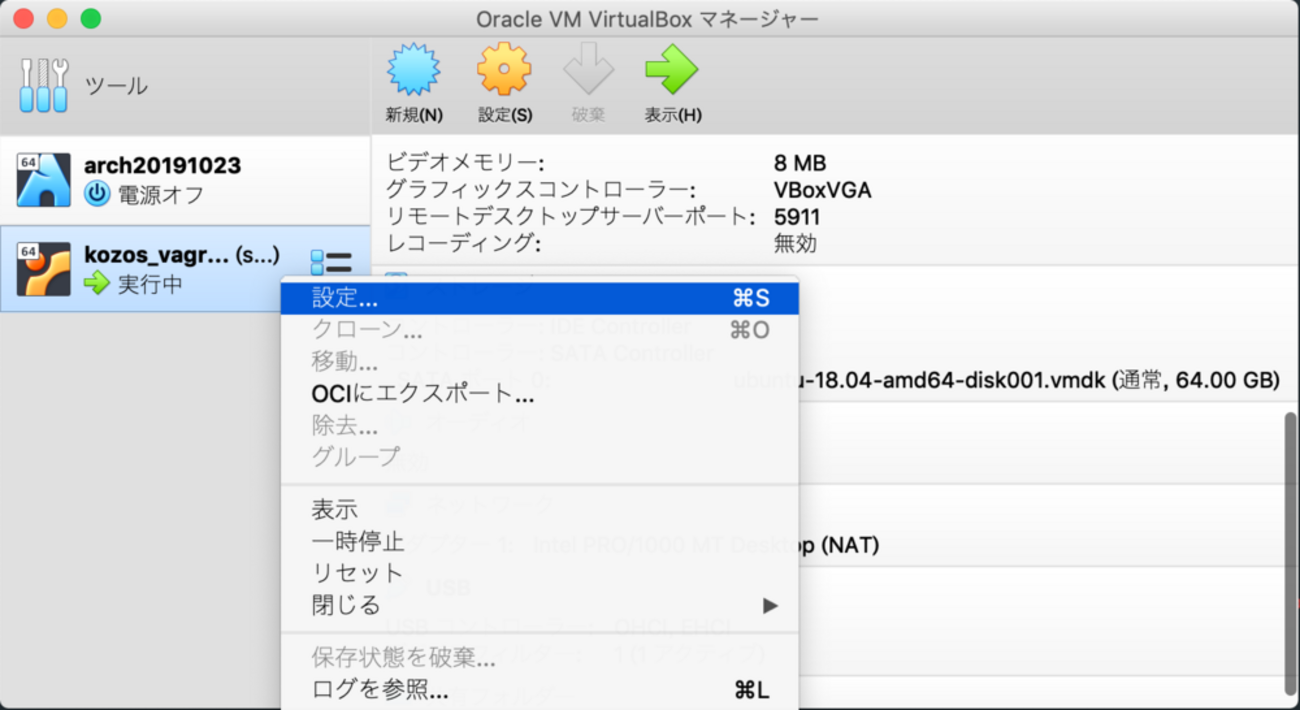Open 設定 from the toolbar gear icon
This screenshot has height=710, width=1300.
504,70
